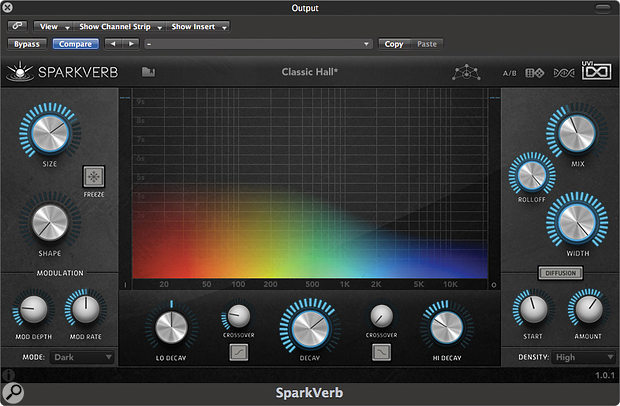Toggle the Bypass button
This screenshot has height=406, width=620.
click(27, 44)
